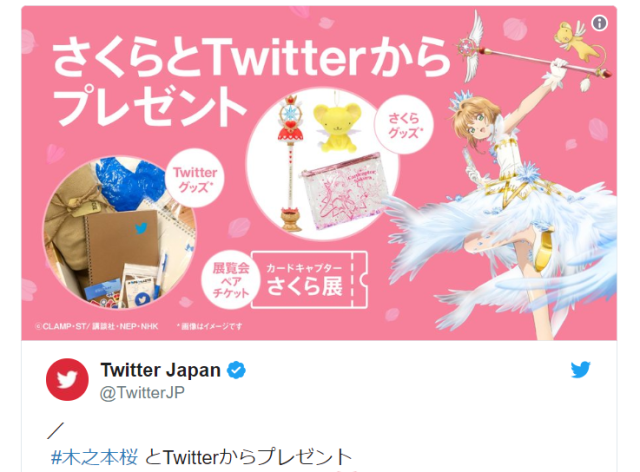Click the Sakura character illustration

pos(520,188)
